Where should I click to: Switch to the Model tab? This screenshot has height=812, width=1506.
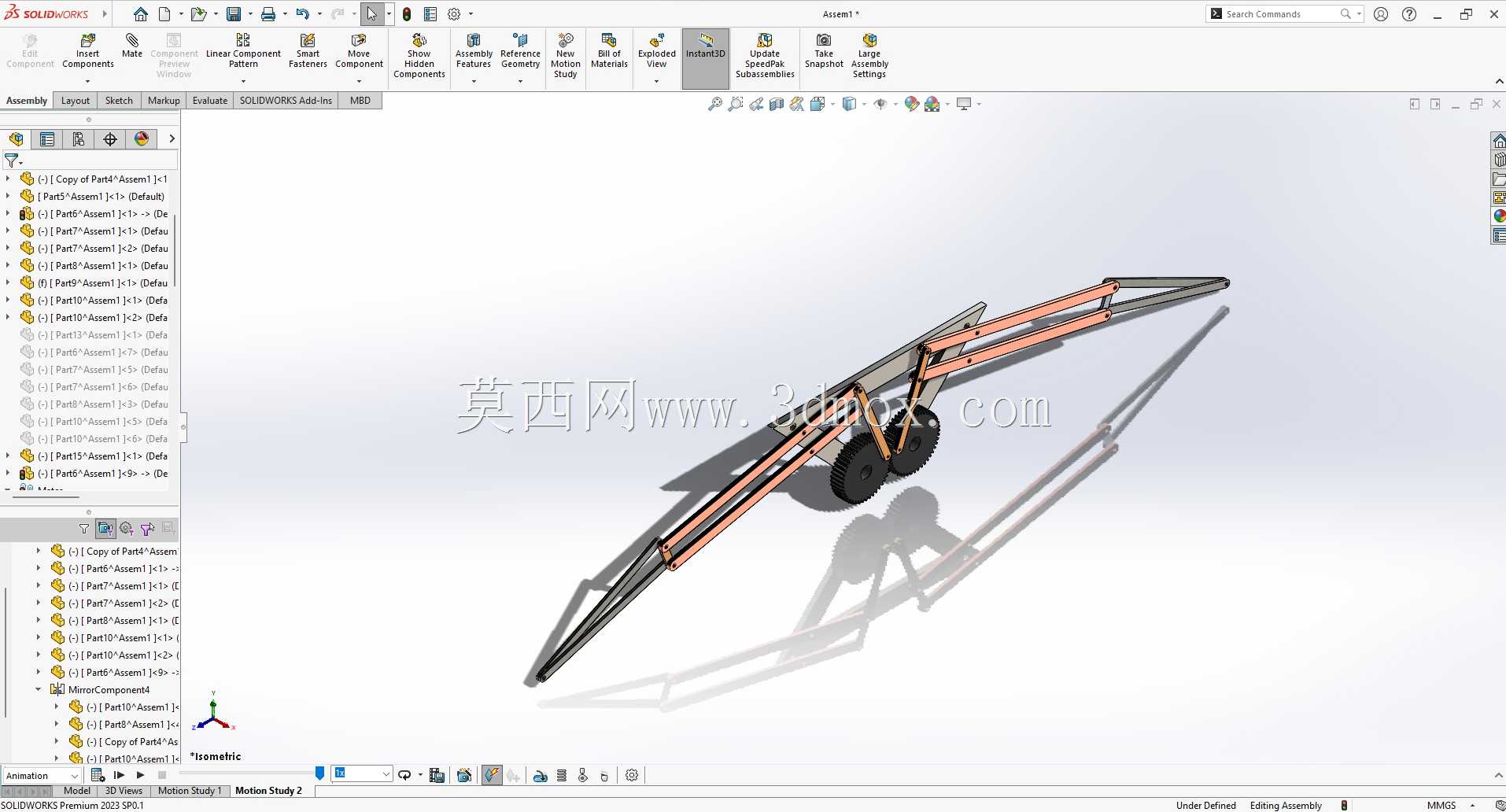click(77, 791)
